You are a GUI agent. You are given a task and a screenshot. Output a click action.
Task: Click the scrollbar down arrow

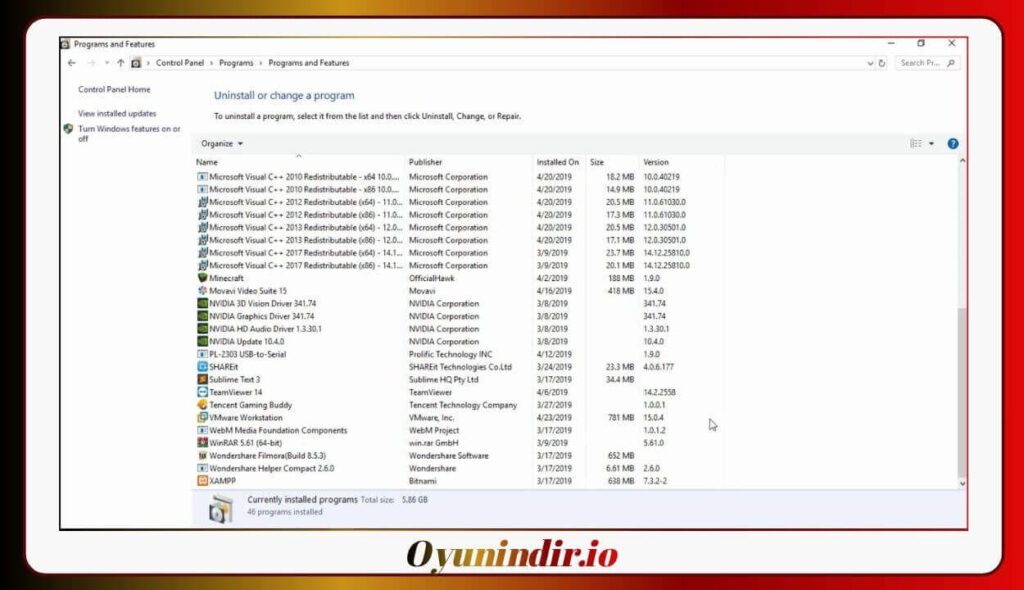[x=962, y=483]
